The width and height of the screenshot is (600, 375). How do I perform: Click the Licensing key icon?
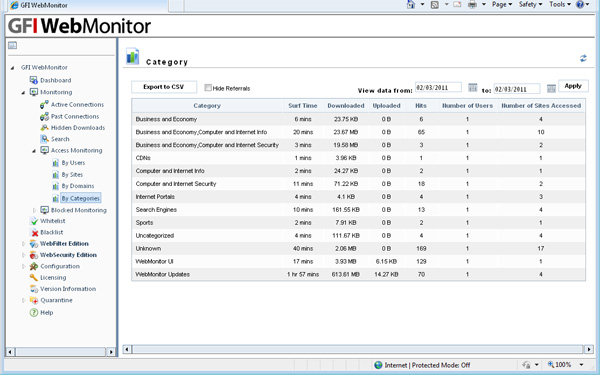(x=34, y=277)
